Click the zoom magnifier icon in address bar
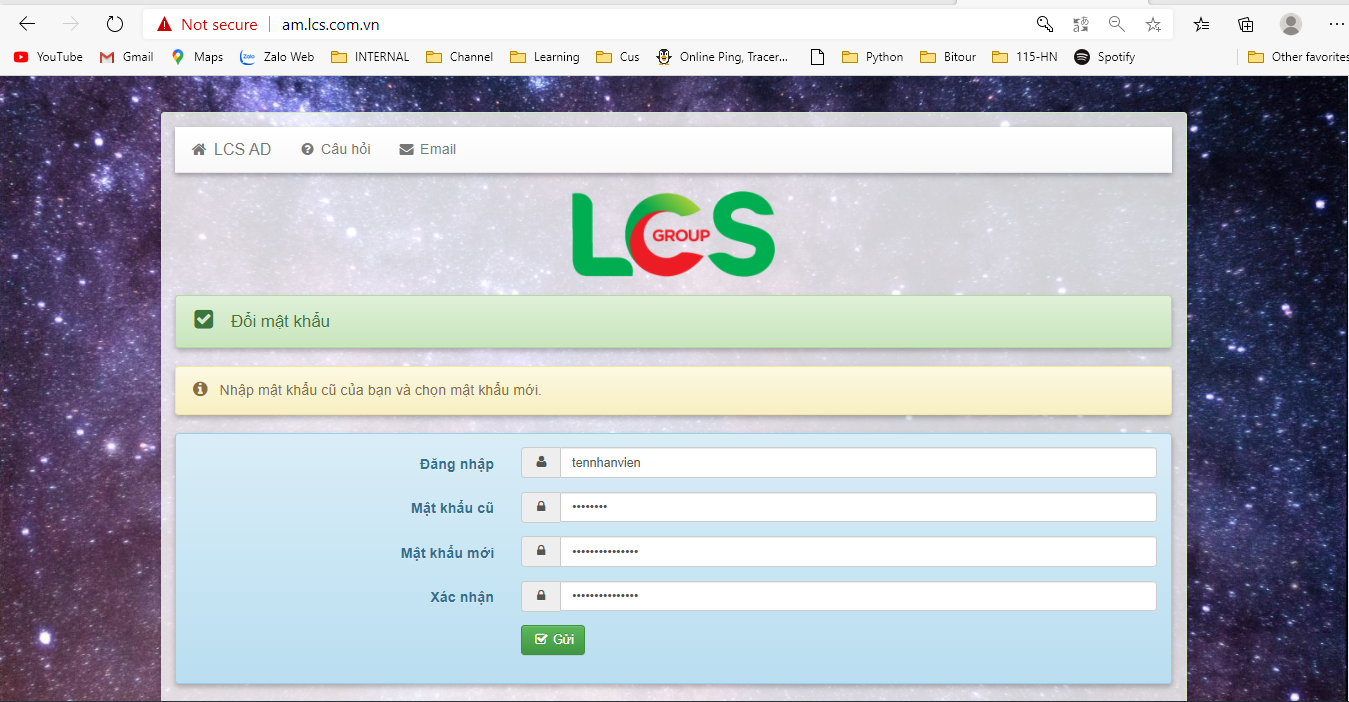Image resolution: width=1349 pixels, height=702 pixels. (x=1116, y=24)
